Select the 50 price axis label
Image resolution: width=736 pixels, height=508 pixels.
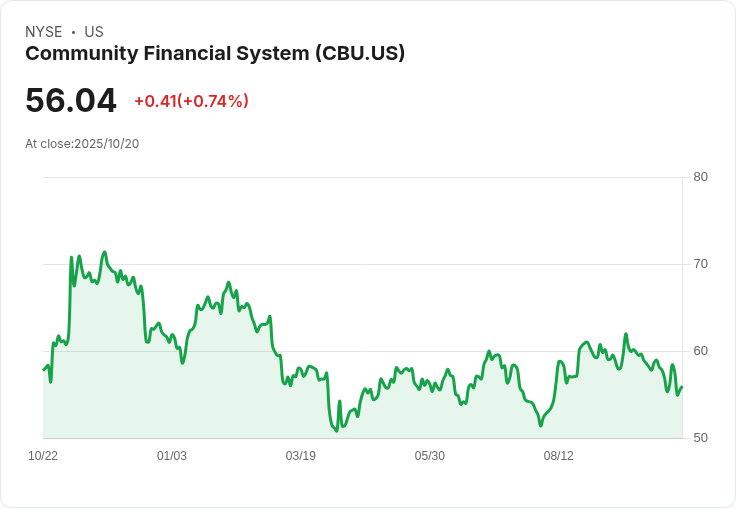(x=700, y=438)
